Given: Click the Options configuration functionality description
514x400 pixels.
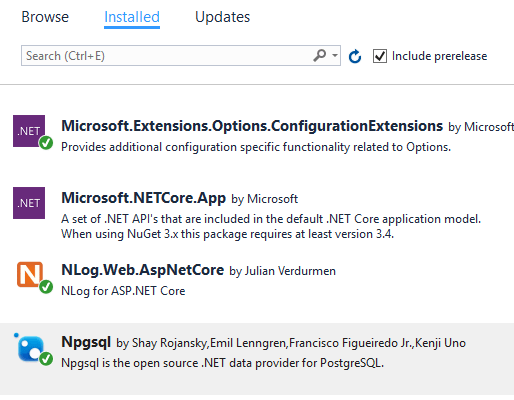Looking at the screenshot, I should (256, 147).
